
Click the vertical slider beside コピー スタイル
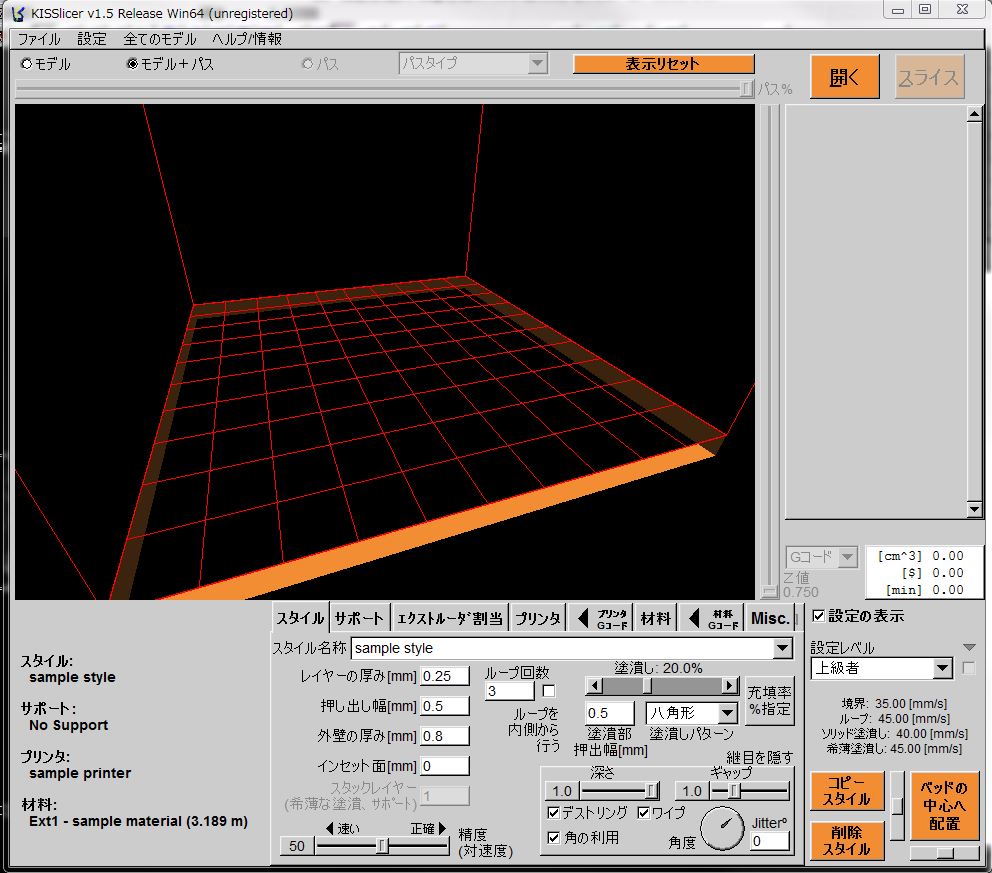pos(897,806)
